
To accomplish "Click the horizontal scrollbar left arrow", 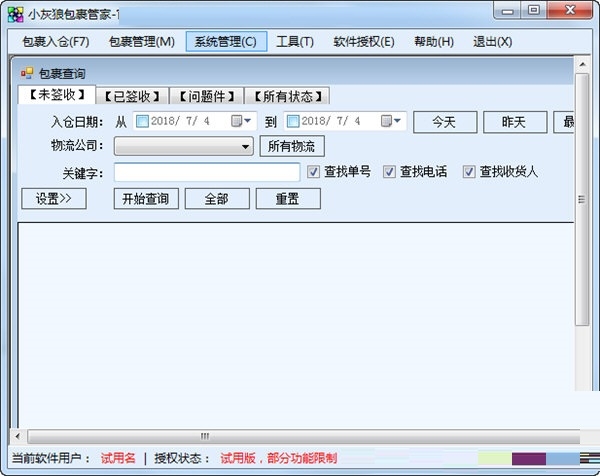I will click(18, 436).
